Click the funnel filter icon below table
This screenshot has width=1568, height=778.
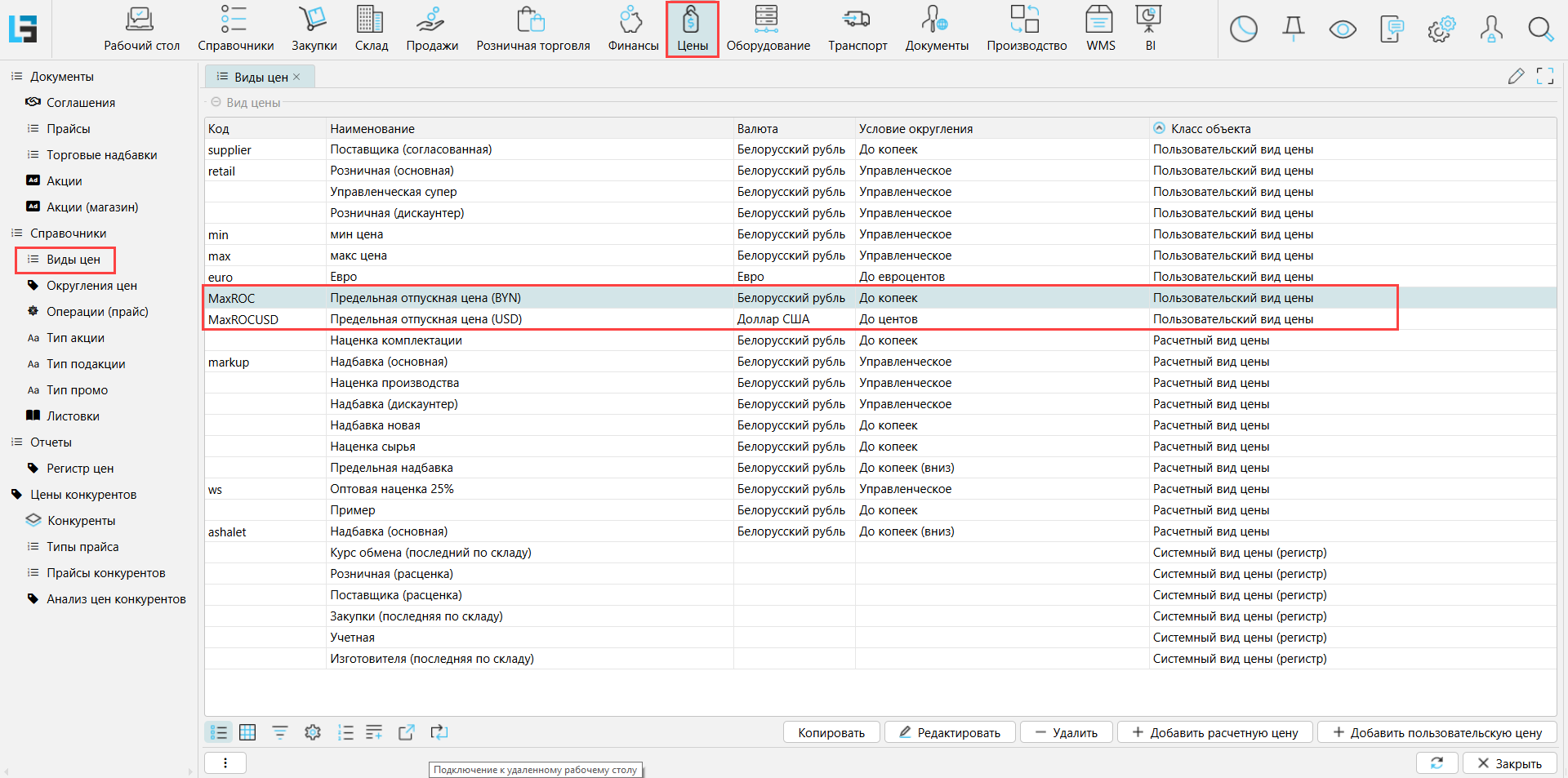[x=280, y=732]
